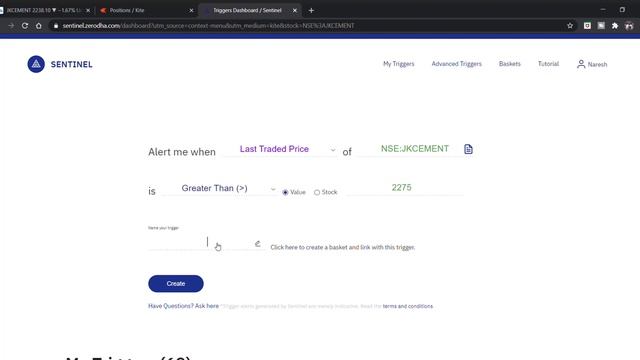Close the Triggers Dashboard / Sentinel tab
This screenshot has height=360, width=640.
[x=295, y=11]
